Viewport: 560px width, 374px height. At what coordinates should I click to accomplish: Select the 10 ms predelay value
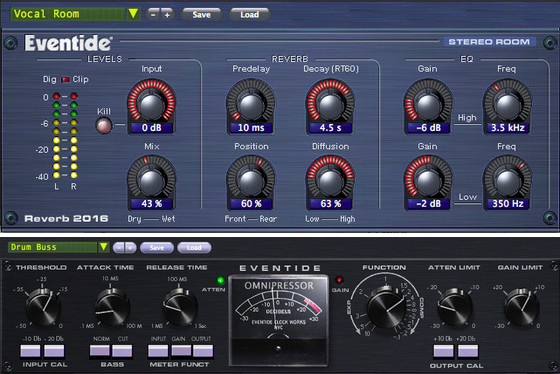coord(251,128)
